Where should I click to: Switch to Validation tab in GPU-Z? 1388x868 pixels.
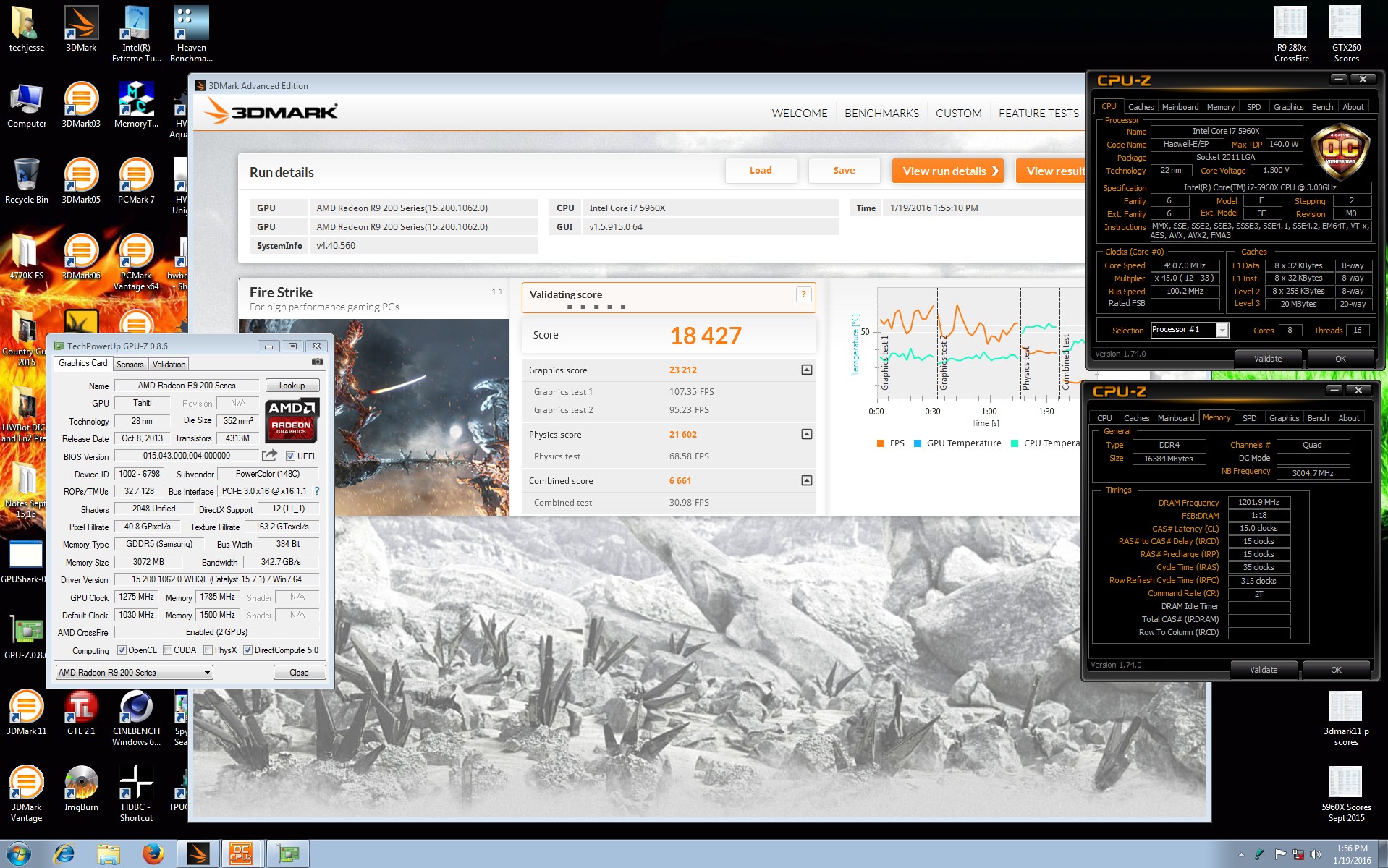click(169, 365)
